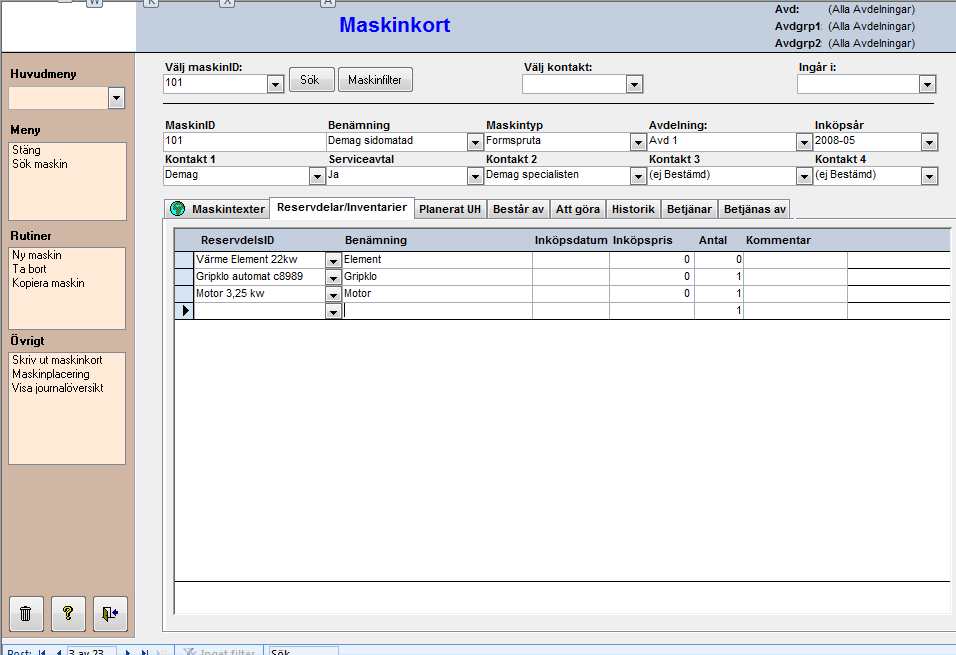Choose Maskinplacering under Övrigt

51,374
